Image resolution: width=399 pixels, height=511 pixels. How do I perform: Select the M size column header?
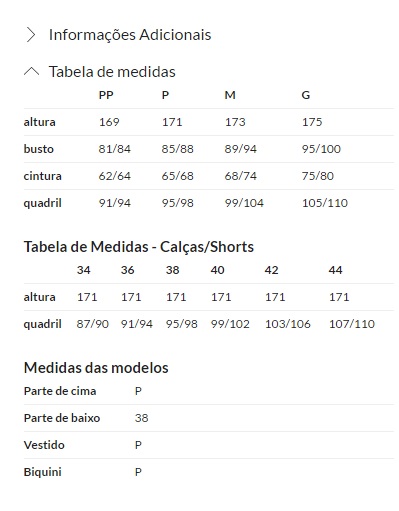click(230, 95)
